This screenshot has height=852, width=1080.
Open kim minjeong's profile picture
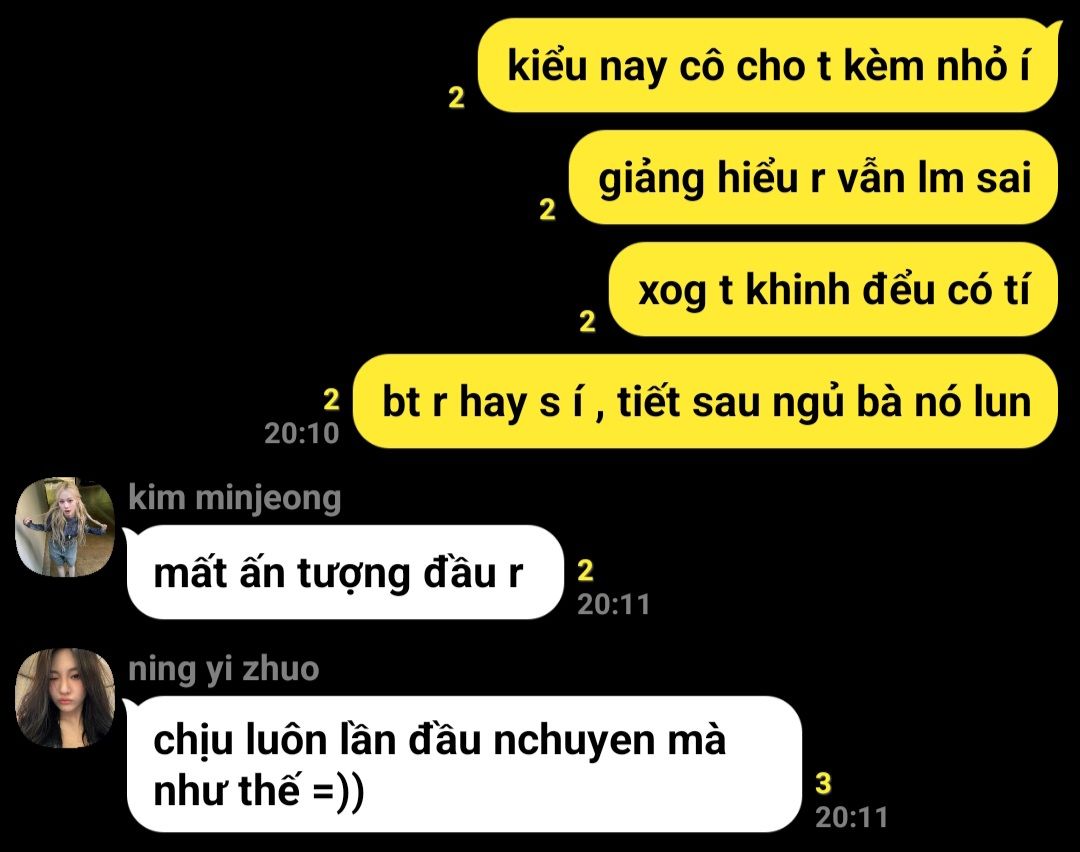(x=65, y=527)
